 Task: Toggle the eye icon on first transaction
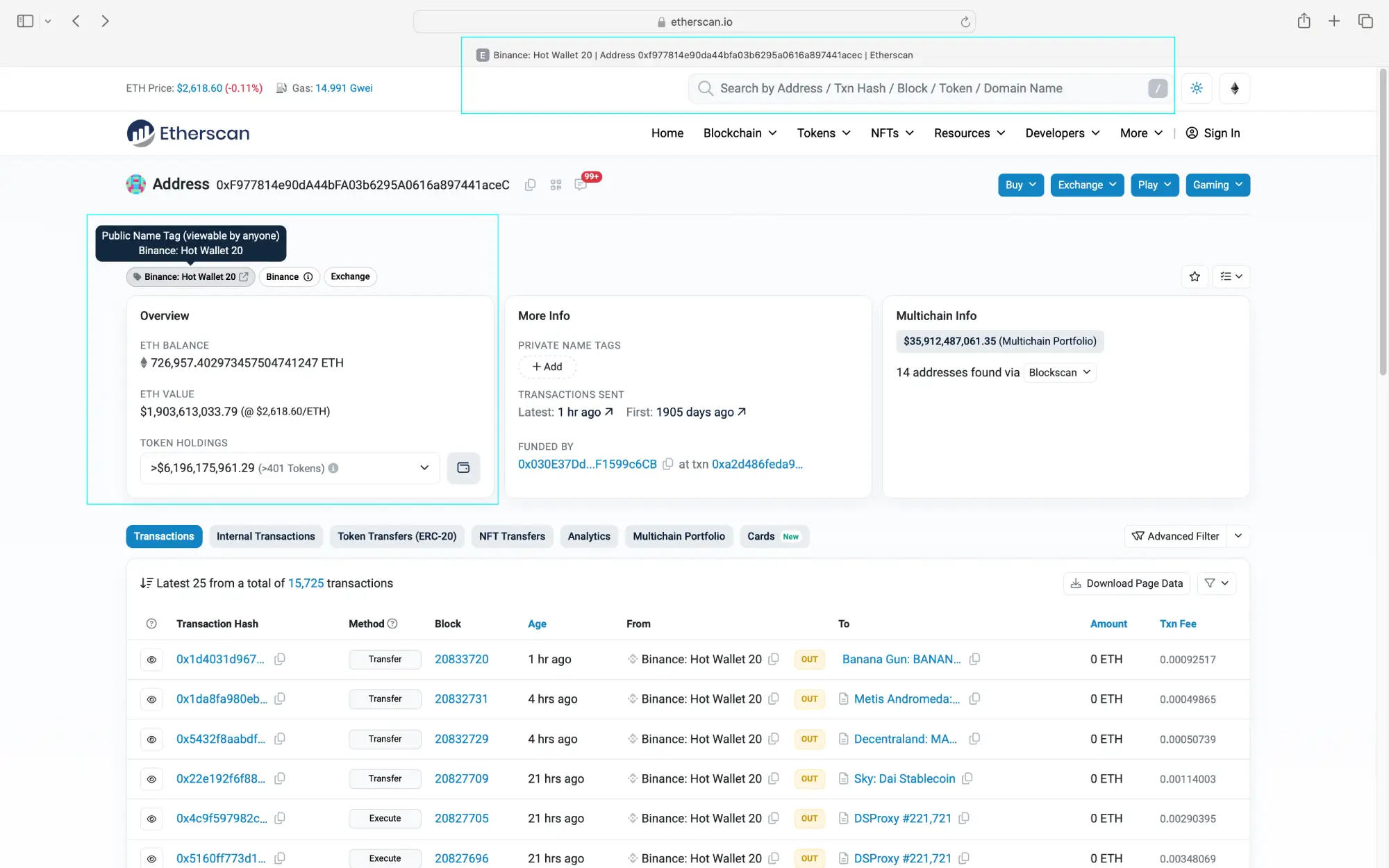[151, 659]
